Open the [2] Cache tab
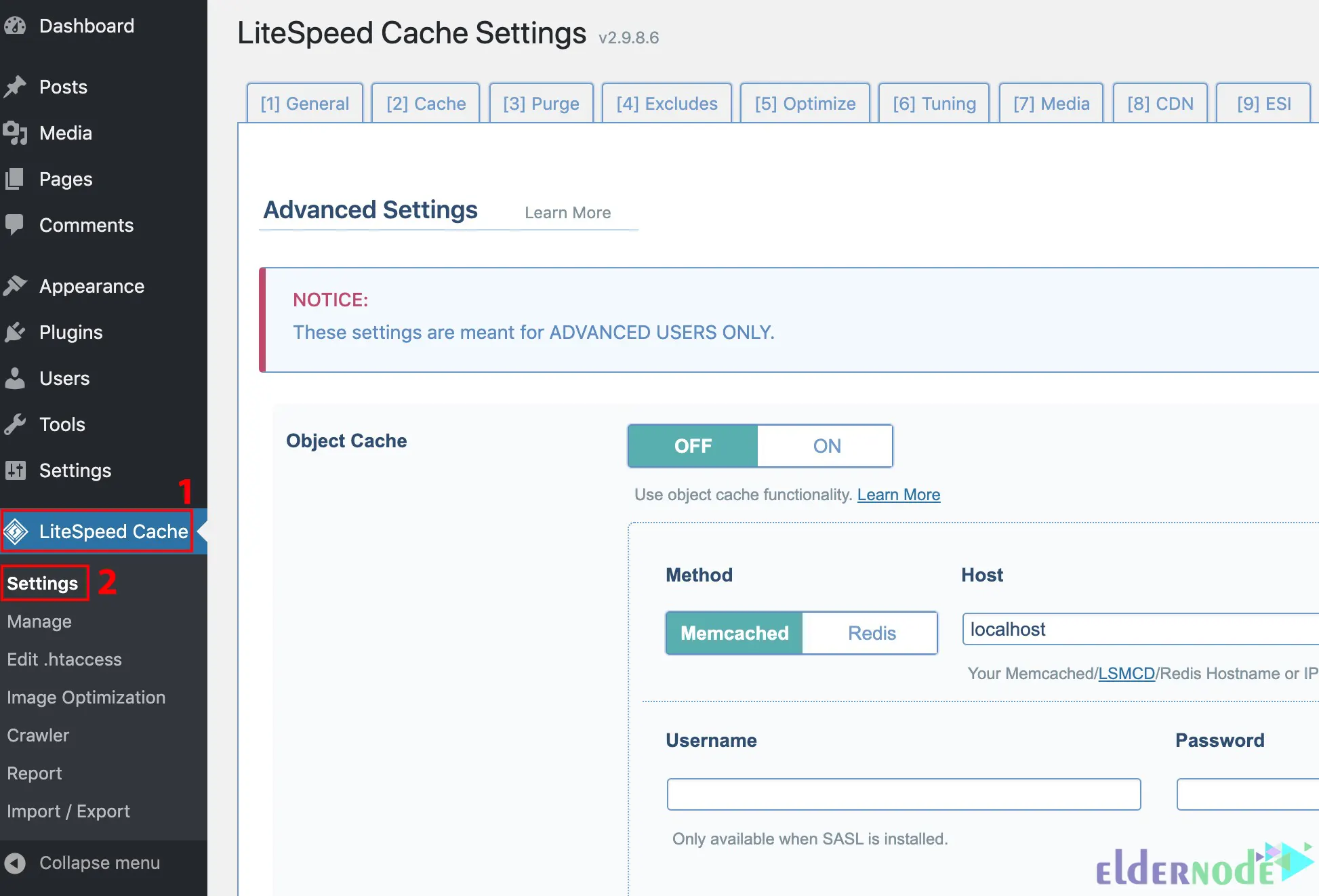 (x=426, y=104)
